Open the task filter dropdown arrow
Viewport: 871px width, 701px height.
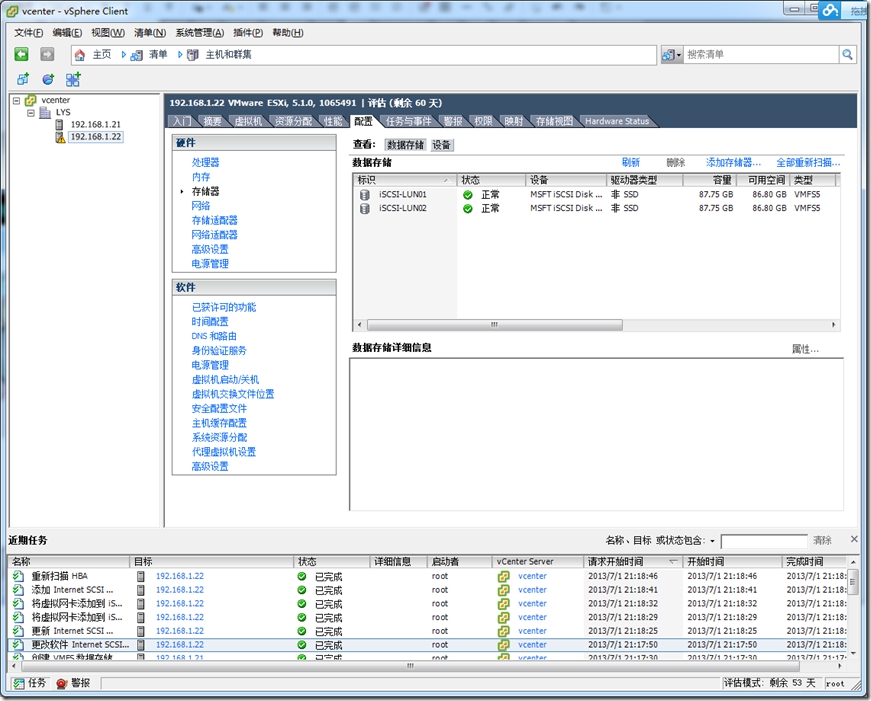click(712, 541)
